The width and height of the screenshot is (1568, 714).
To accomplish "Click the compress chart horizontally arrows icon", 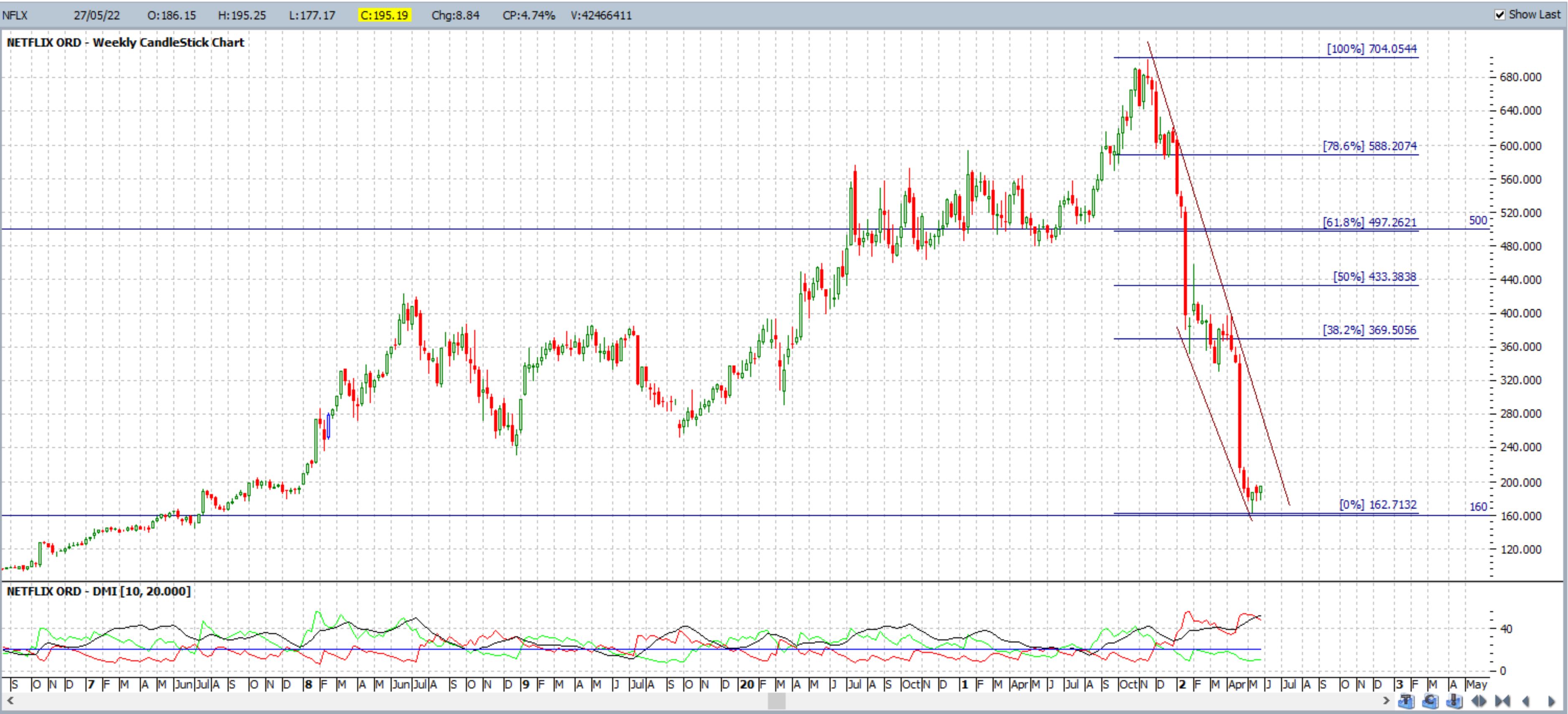I will point(1502,701).
